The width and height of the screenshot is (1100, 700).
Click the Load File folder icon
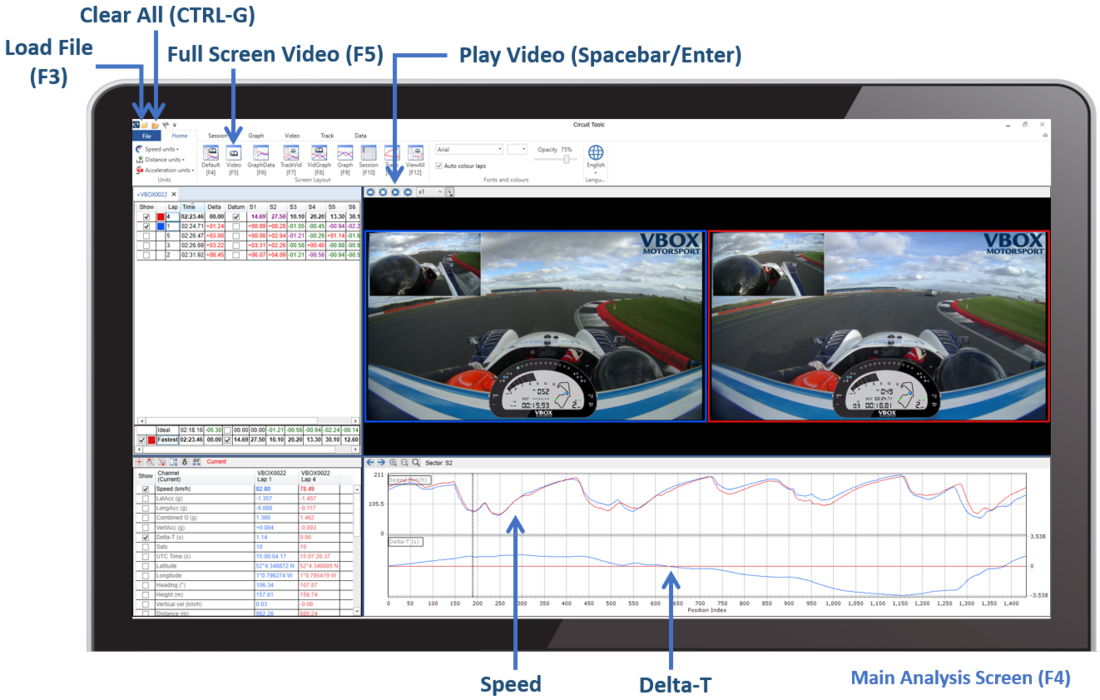point(145,125)
